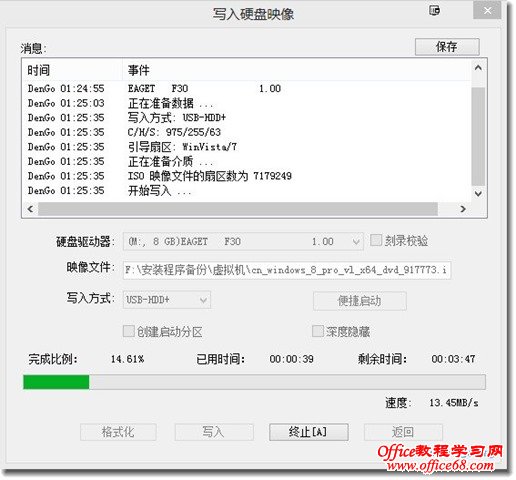The height and width of the screenshot is (480, 516).
Task: Select the row '引导扇区: WinVista/7'
Action: tap(247, 147)
